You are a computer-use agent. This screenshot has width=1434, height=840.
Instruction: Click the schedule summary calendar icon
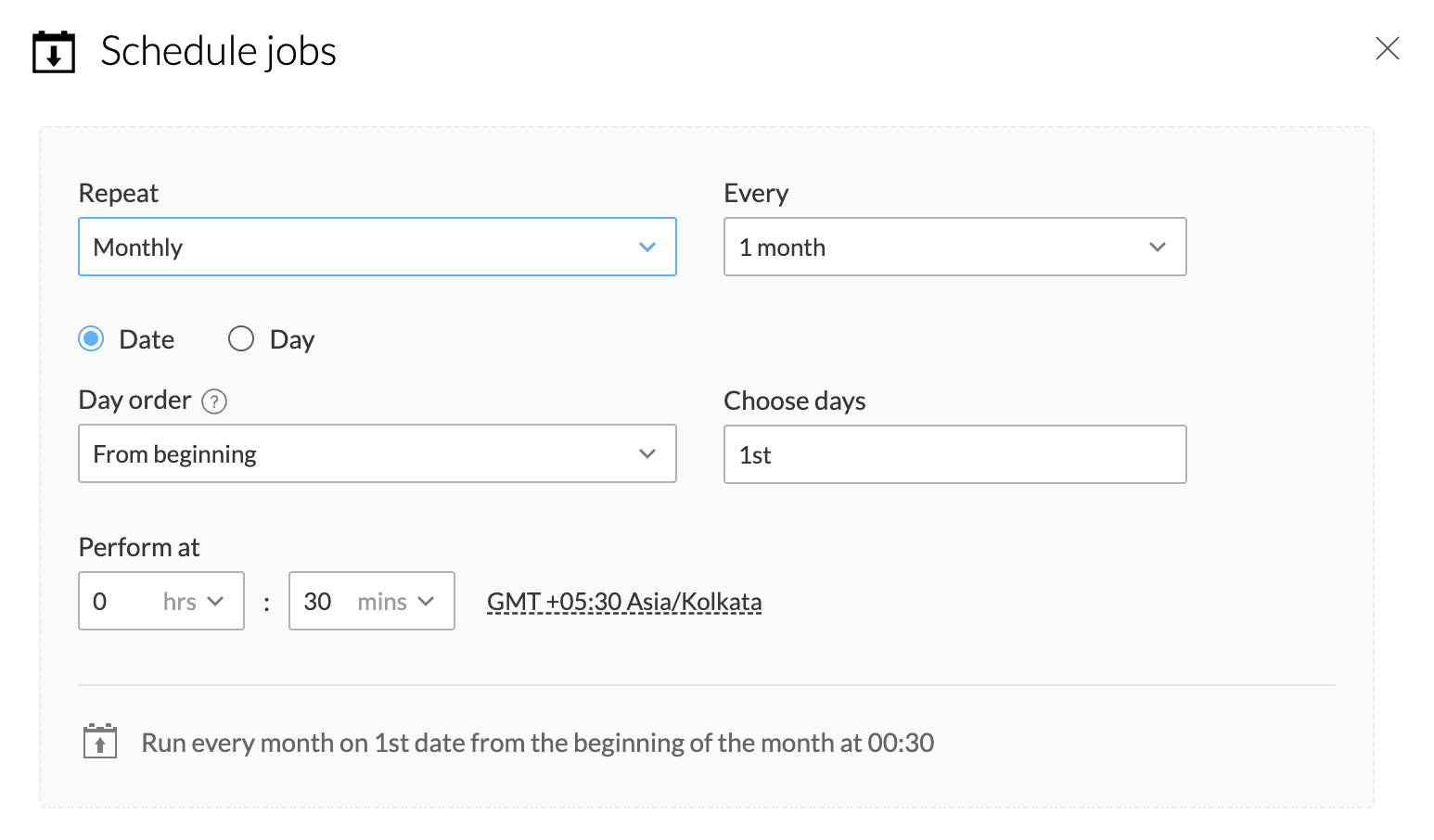(100, 742)
